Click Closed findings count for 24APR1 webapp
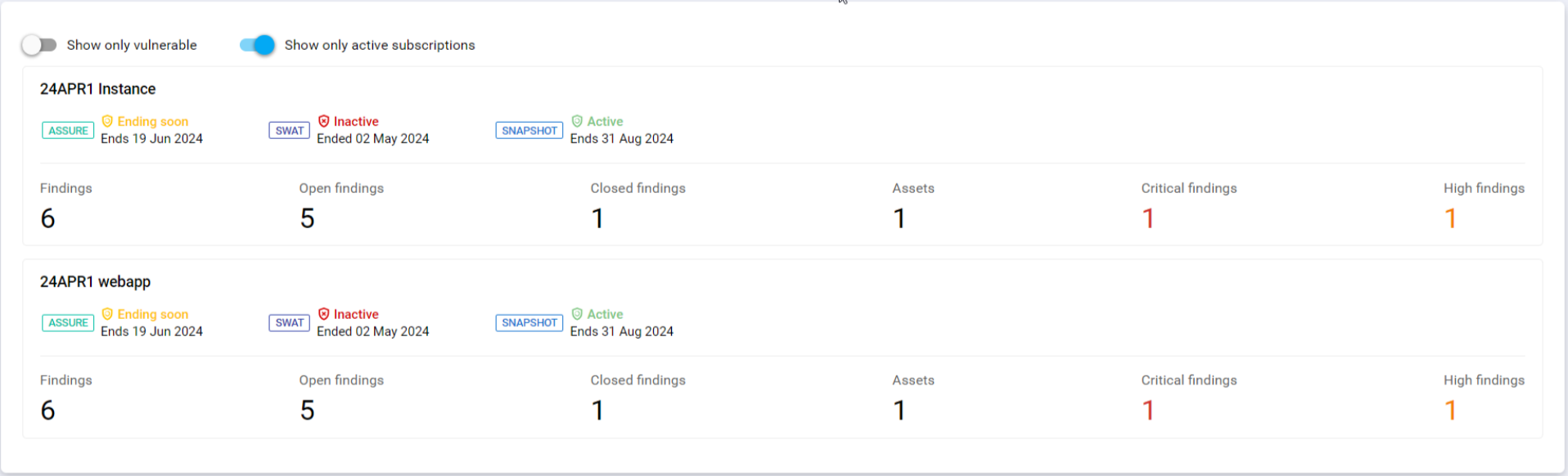The image size is (1568, 476). [x=597, y=411]
